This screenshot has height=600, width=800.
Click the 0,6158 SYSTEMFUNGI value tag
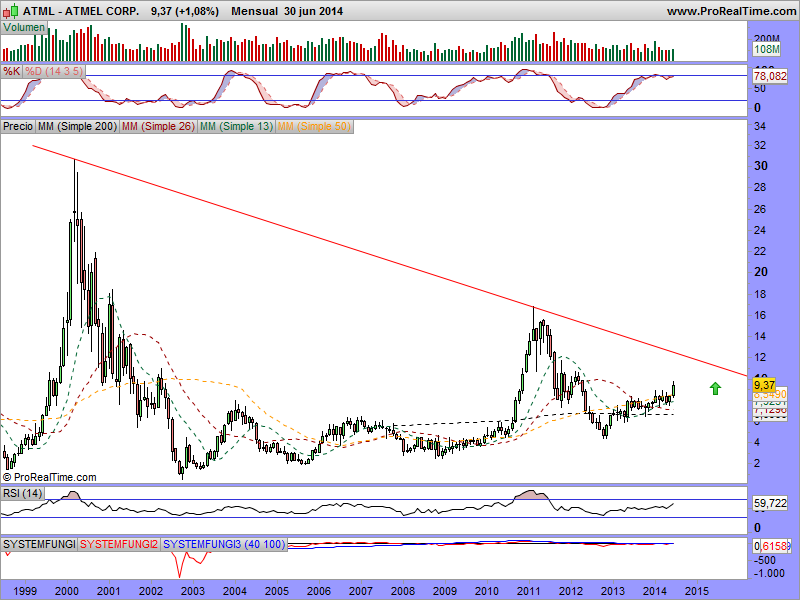(772, 546)
